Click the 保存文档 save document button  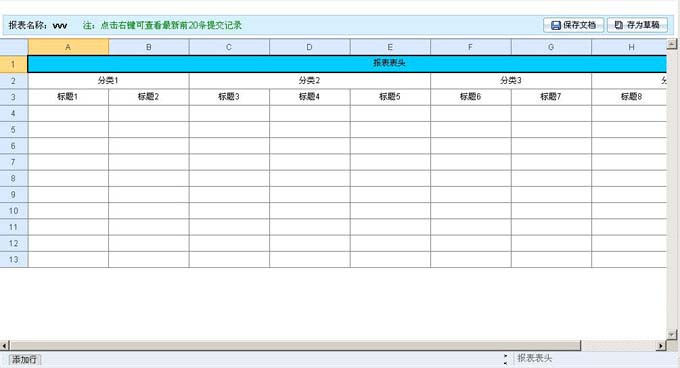573,25
